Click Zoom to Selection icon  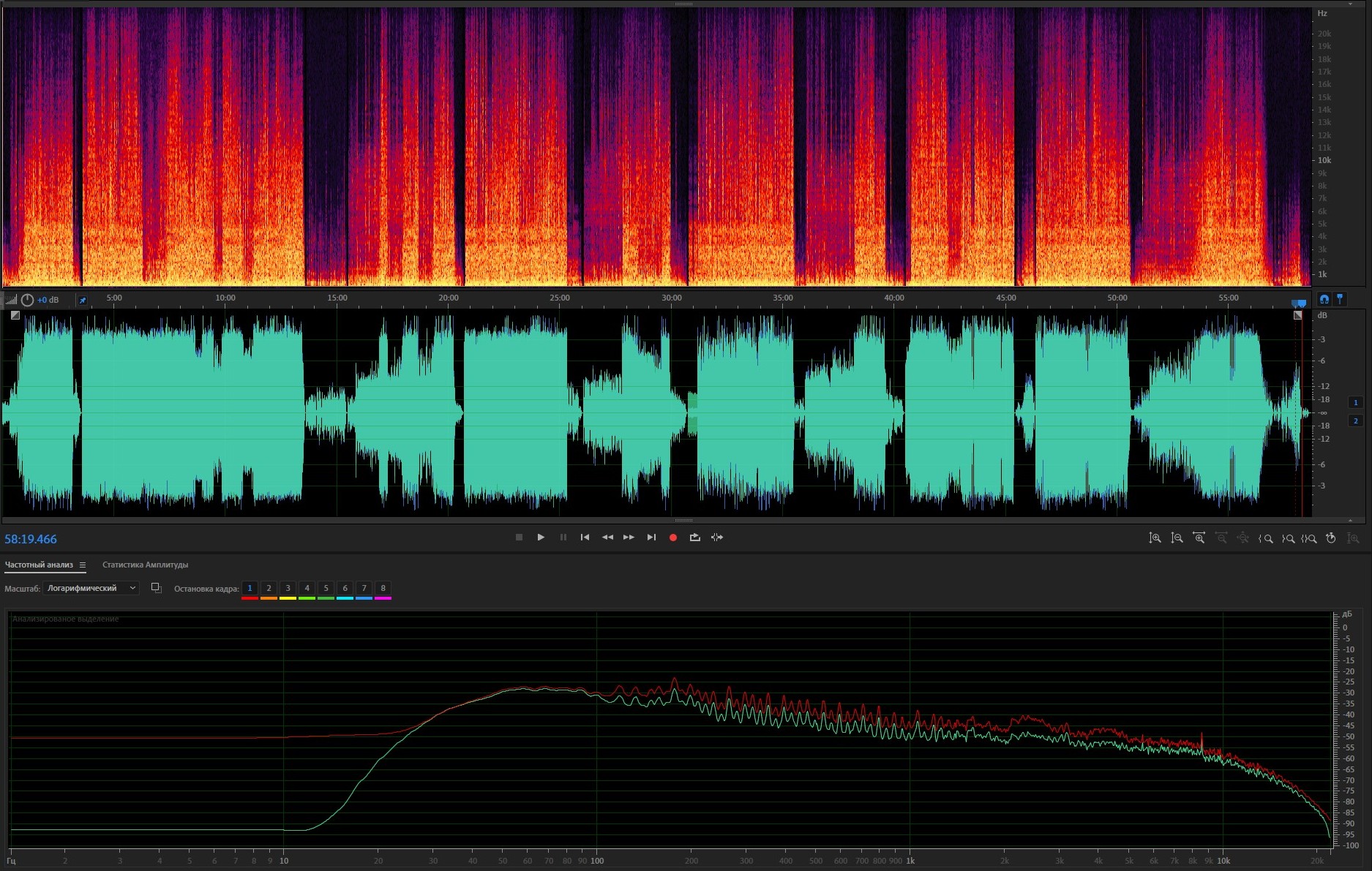click(1310, 538)
